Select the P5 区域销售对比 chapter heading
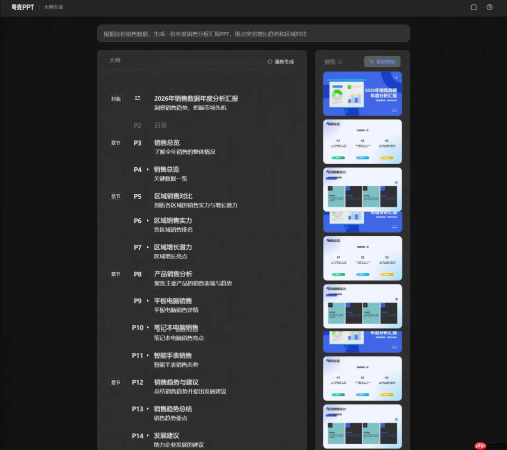 tap(173, 196)
